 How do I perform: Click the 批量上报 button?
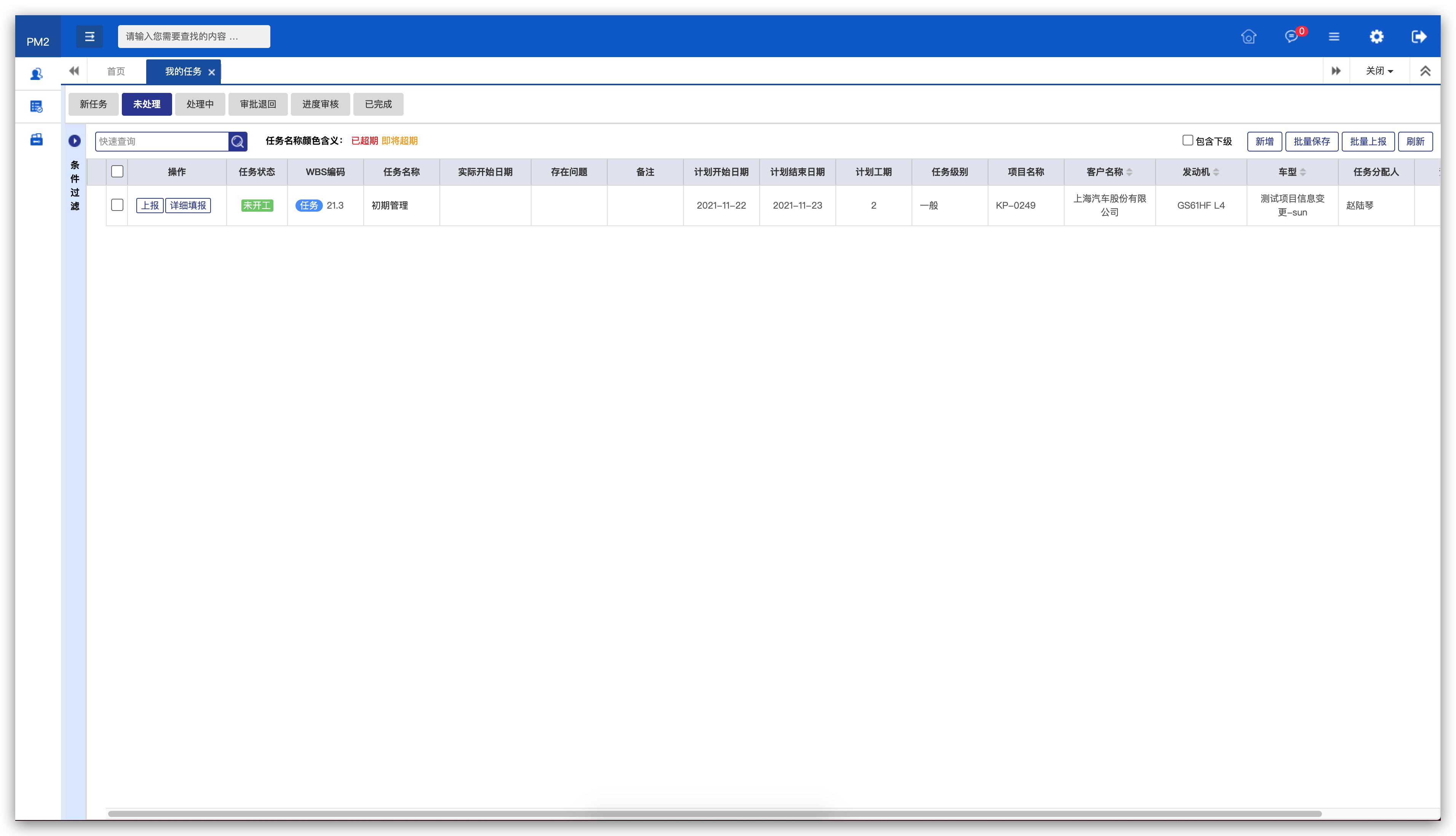point(1368,141)
